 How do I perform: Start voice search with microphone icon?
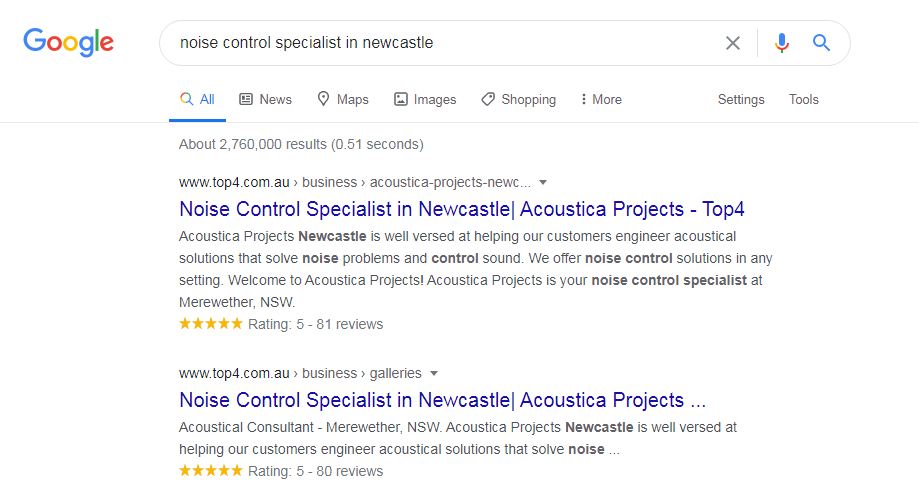click(x=782, y=43)
